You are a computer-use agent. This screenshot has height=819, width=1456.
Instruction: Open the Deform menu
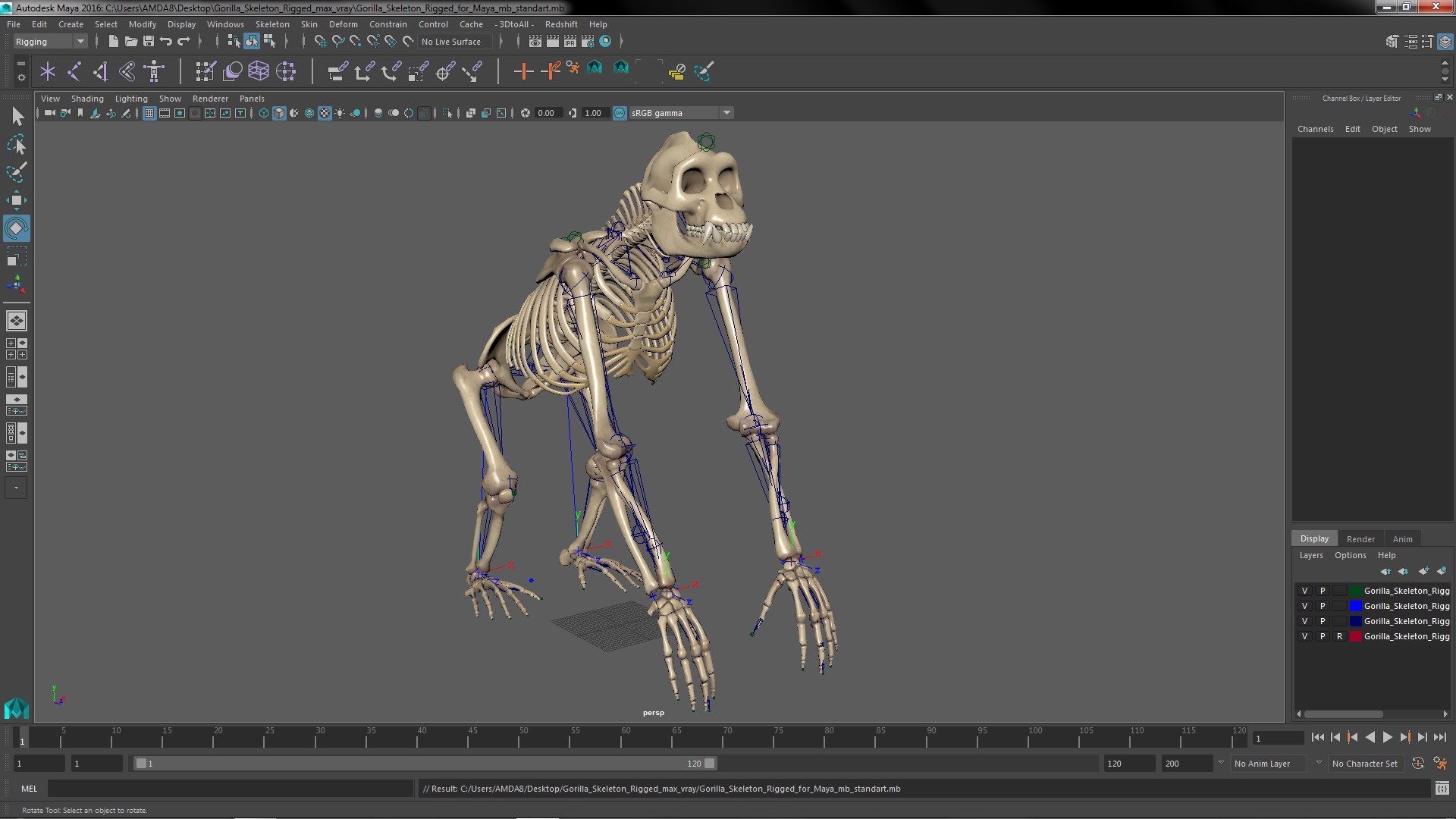click(x=343, y=24)
